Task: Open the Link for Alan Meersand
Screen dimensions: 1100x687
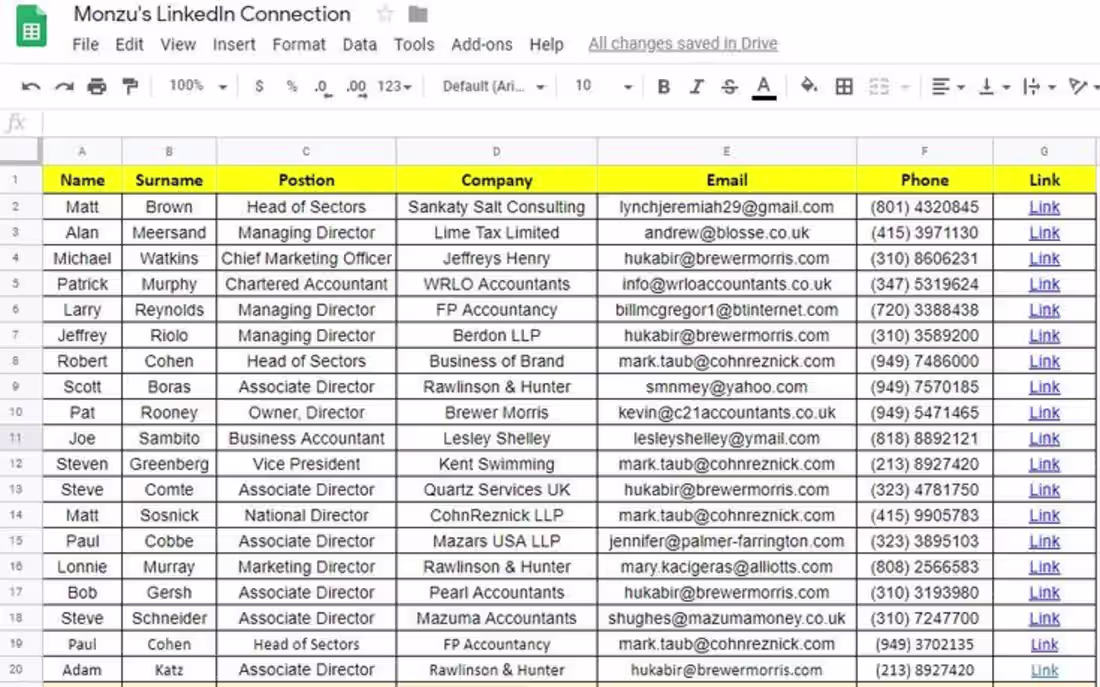Action: point(1044,233)
